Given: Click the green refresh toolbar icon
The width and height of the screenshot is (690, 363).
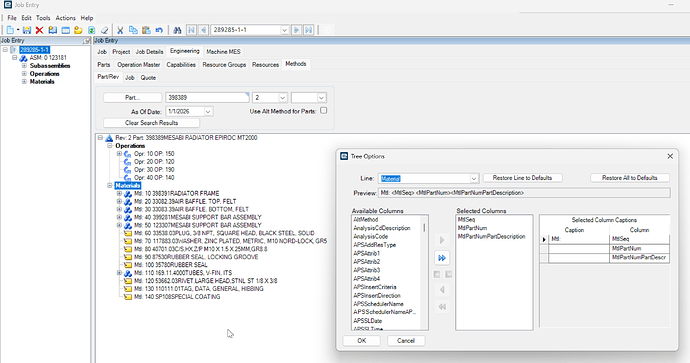Looking at the screenshot, I should pyautogui.click(x=91, y=30).
